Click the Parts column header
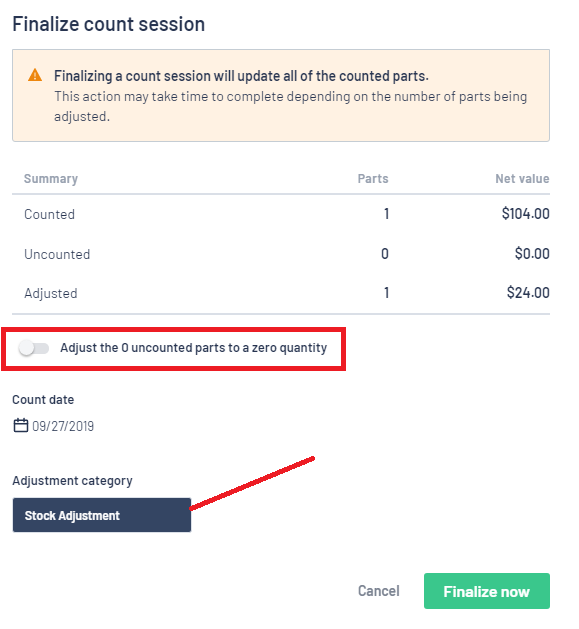 pyautogui.click(x=373, y=179)
